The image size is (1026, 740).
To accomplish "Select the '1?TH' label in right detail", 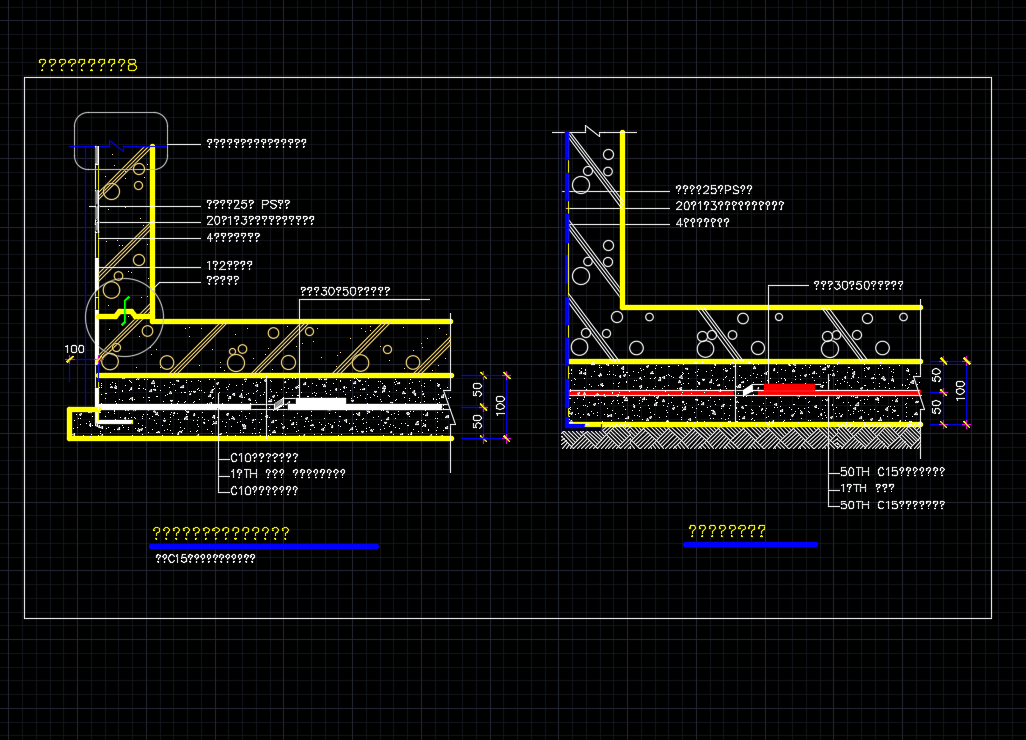I will (x=867, y=489).
